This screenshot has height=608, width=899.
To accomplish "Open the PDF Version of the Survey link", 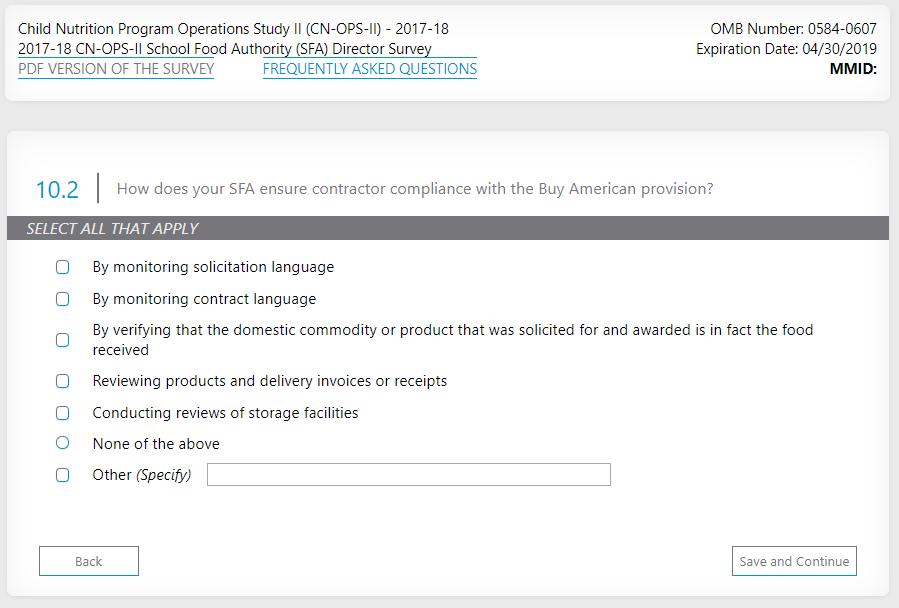I will (x=116, y=69).
